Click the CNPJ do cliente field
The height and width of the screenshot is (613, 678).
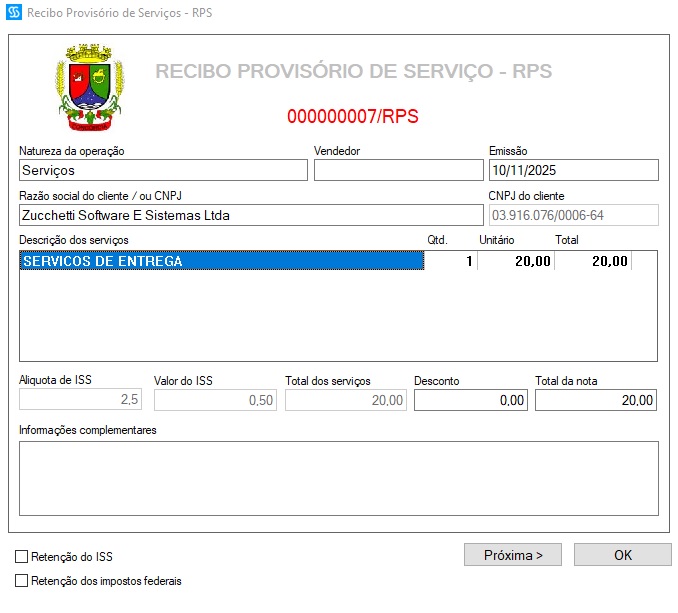(x=573, y=215)
